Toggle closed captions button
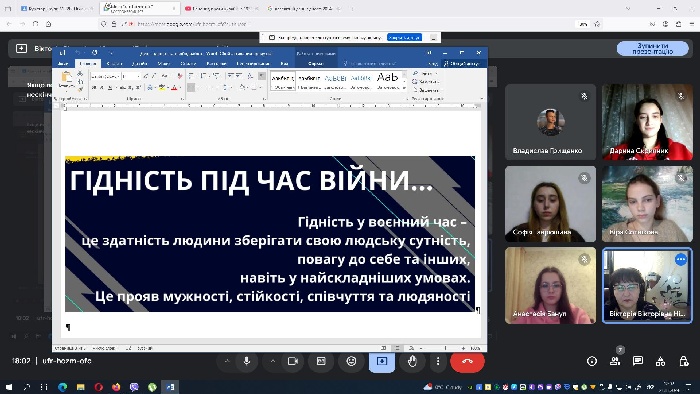Viewport: 700px width, 394px height. tap(321, 361)
